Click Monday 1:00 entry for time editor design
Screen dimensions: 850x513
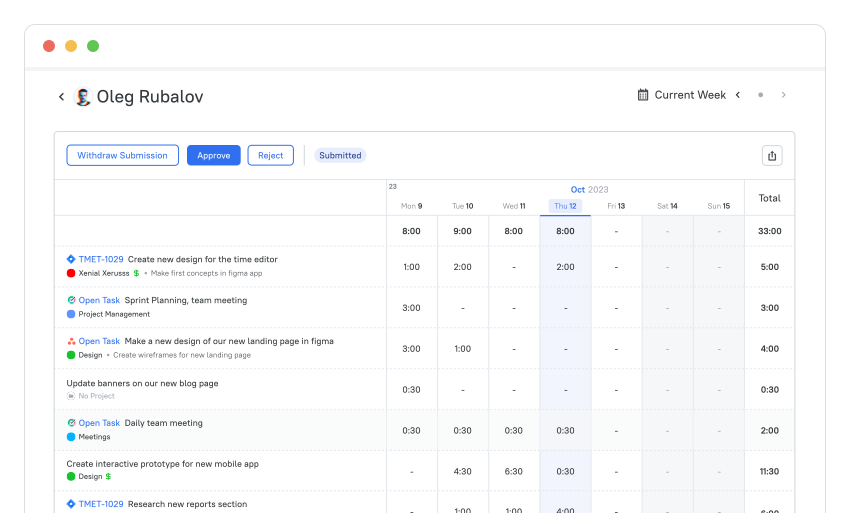(411, 267)
